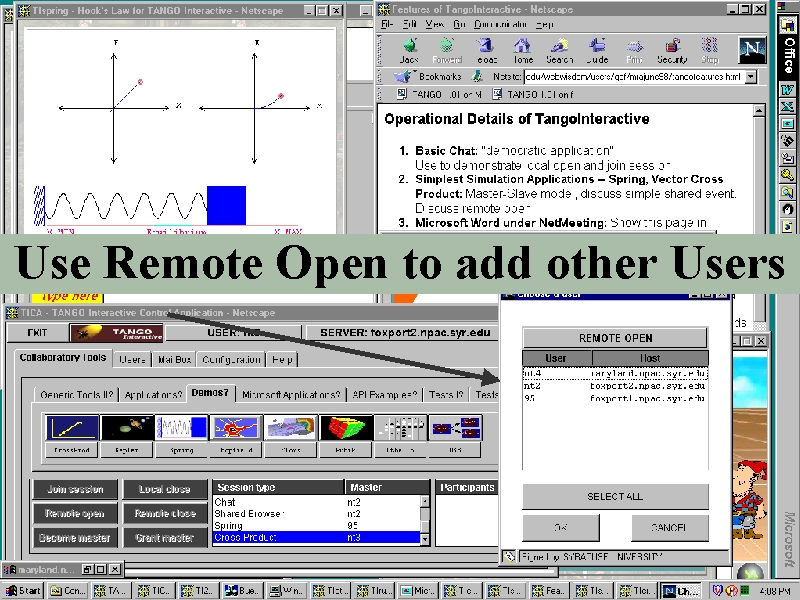Viewport: 800px width, 600px height.
Task: Select Chat session row
Action: click(316, 502)
